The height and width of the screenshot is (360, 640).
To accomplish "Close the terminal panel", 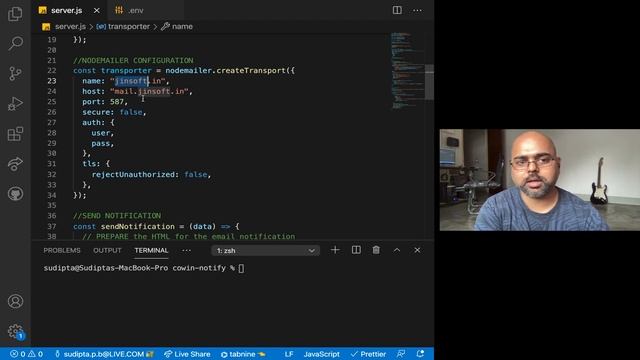I will (417, 250).
